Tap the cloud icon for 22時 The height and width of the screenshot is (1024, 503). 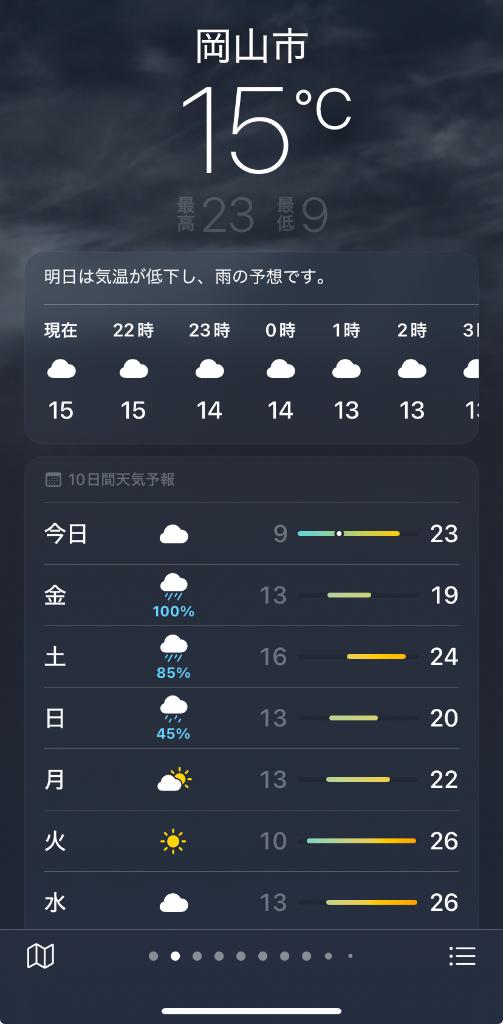click(133, 370)
